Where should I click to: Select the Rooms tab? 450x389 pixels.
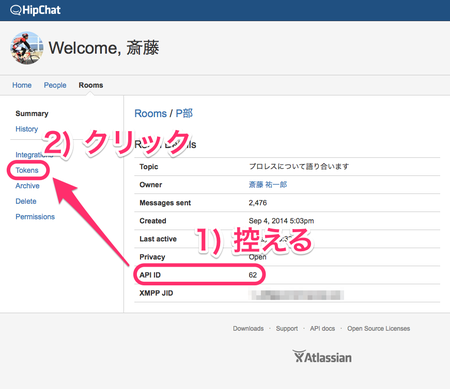click(91, 85)
